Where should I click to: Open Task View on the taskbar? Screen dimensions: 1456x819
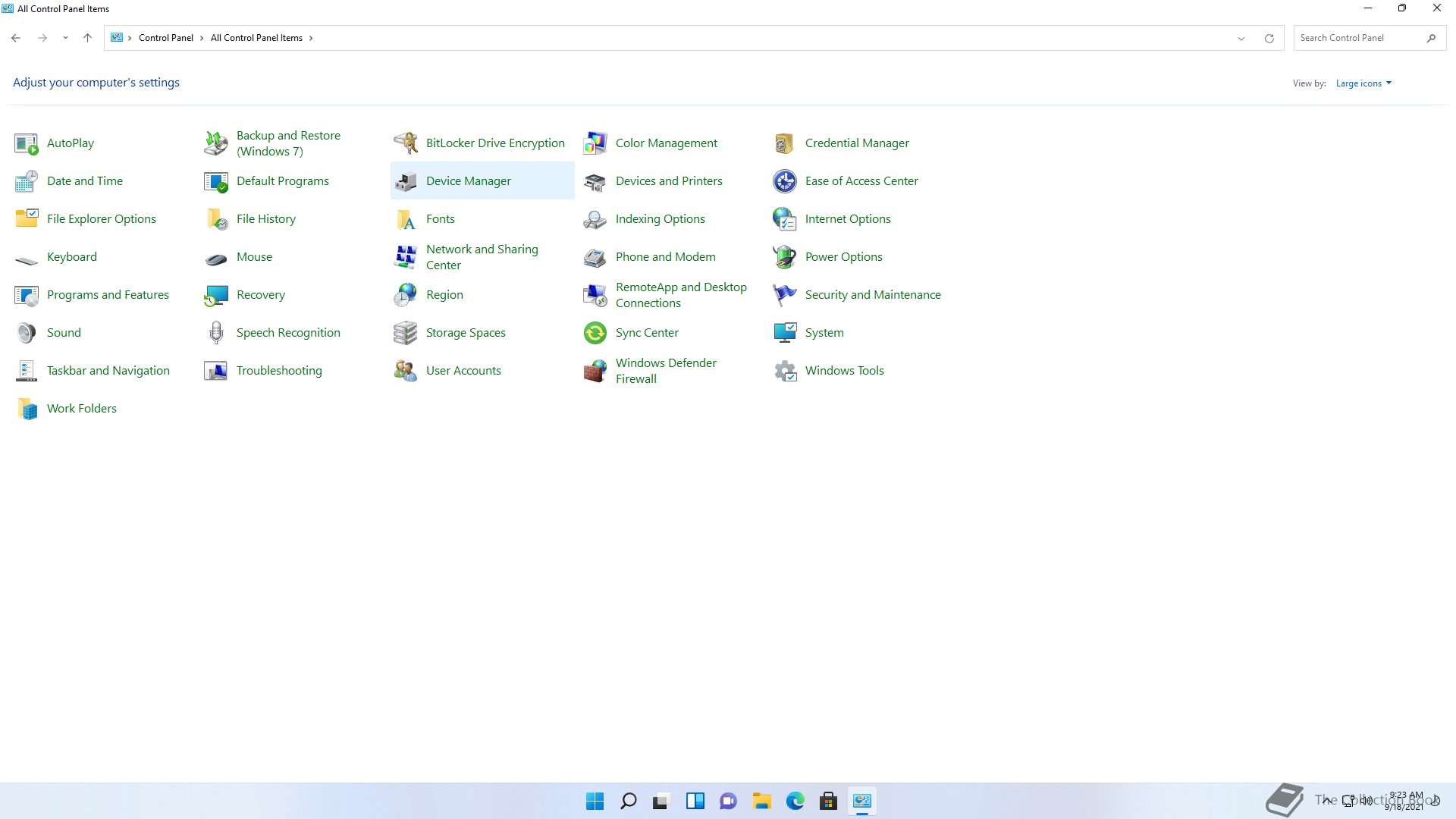tap(662, 801)
